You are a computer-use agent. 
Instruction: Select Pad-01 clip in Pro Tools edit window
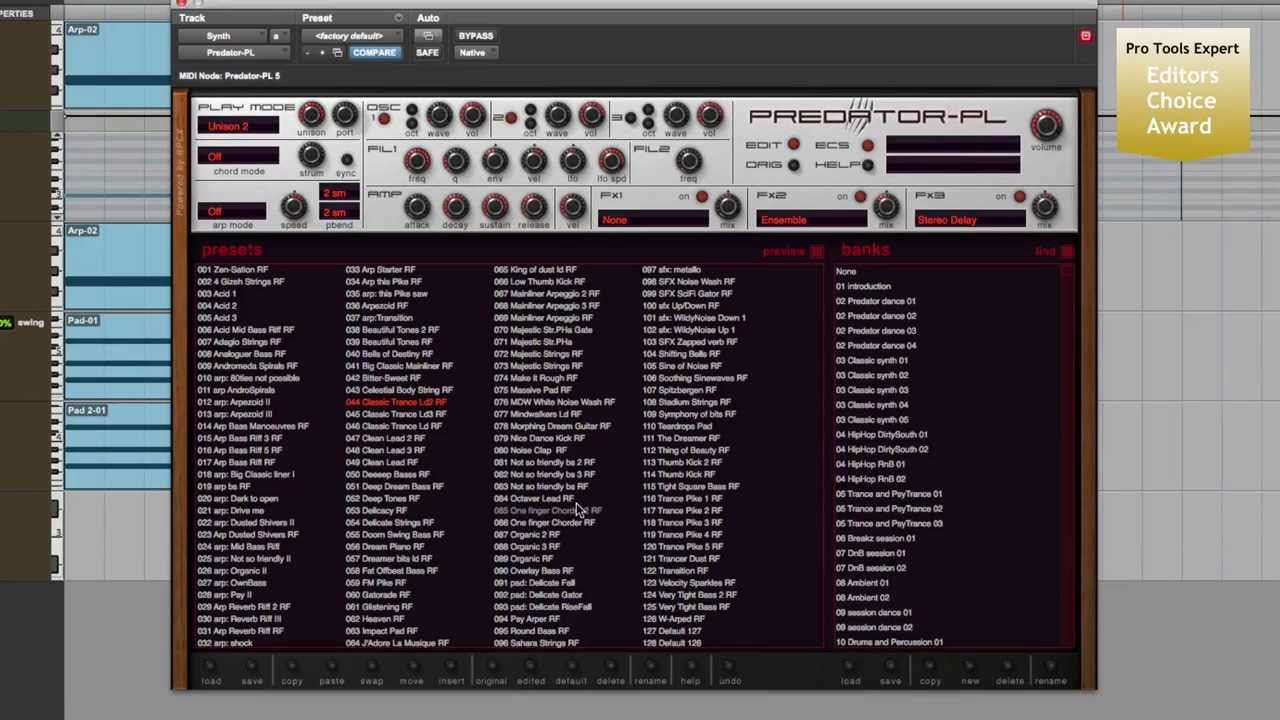click(x=117, y=355)
